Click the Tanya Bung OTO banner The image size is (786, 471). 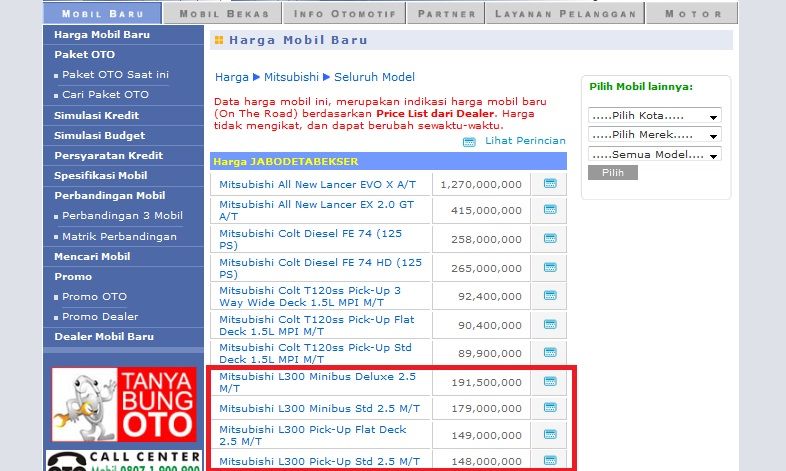[124, 404]
